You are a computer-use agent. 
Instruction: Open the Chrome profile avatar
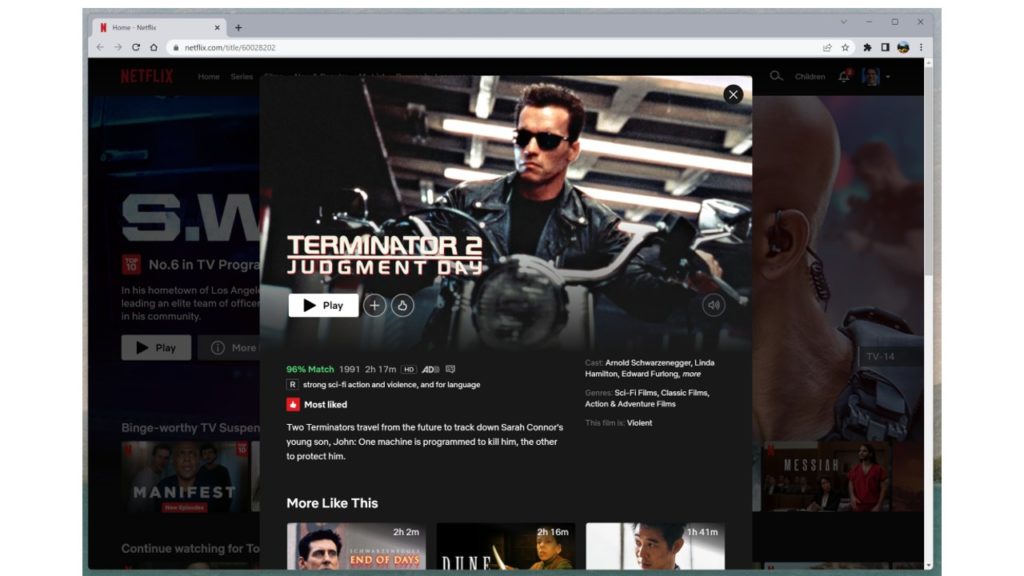(x=903, y=48)
